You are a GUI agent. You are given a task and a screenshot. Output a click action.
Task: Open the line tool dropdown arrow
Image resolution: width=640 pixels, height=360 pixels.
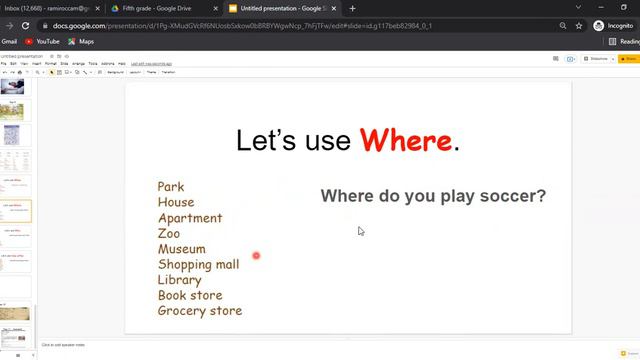(91, 72)
